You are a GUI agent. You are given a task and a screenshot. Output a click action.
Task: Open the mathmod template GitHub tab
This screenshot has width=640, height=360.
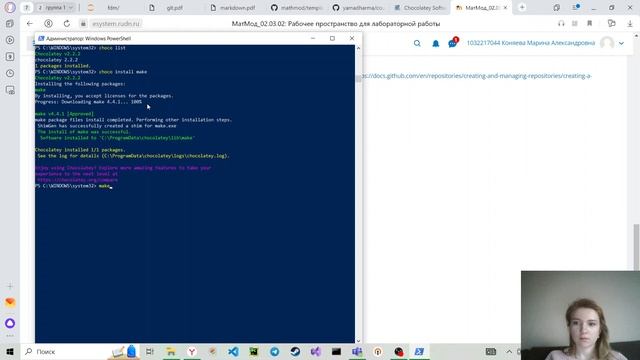coord(296,8)
